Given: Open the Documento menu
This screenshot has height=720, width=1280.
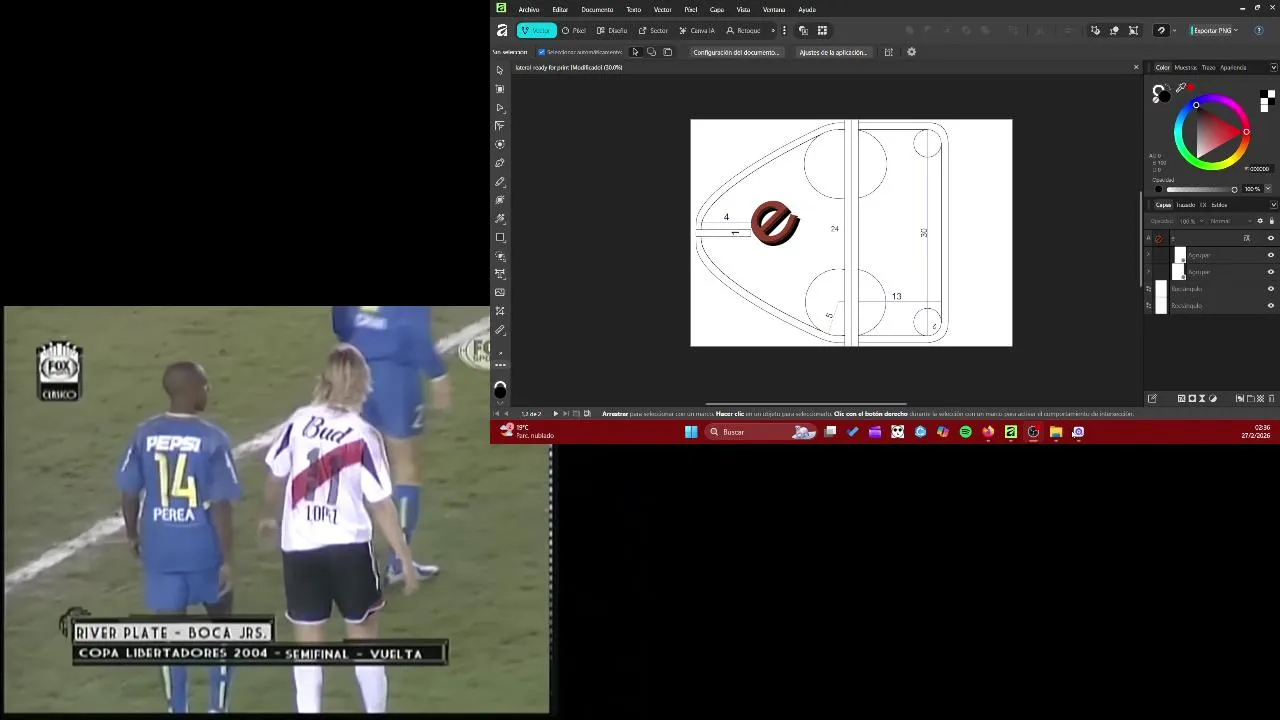Looking at the screenshot, I should 597,9.
